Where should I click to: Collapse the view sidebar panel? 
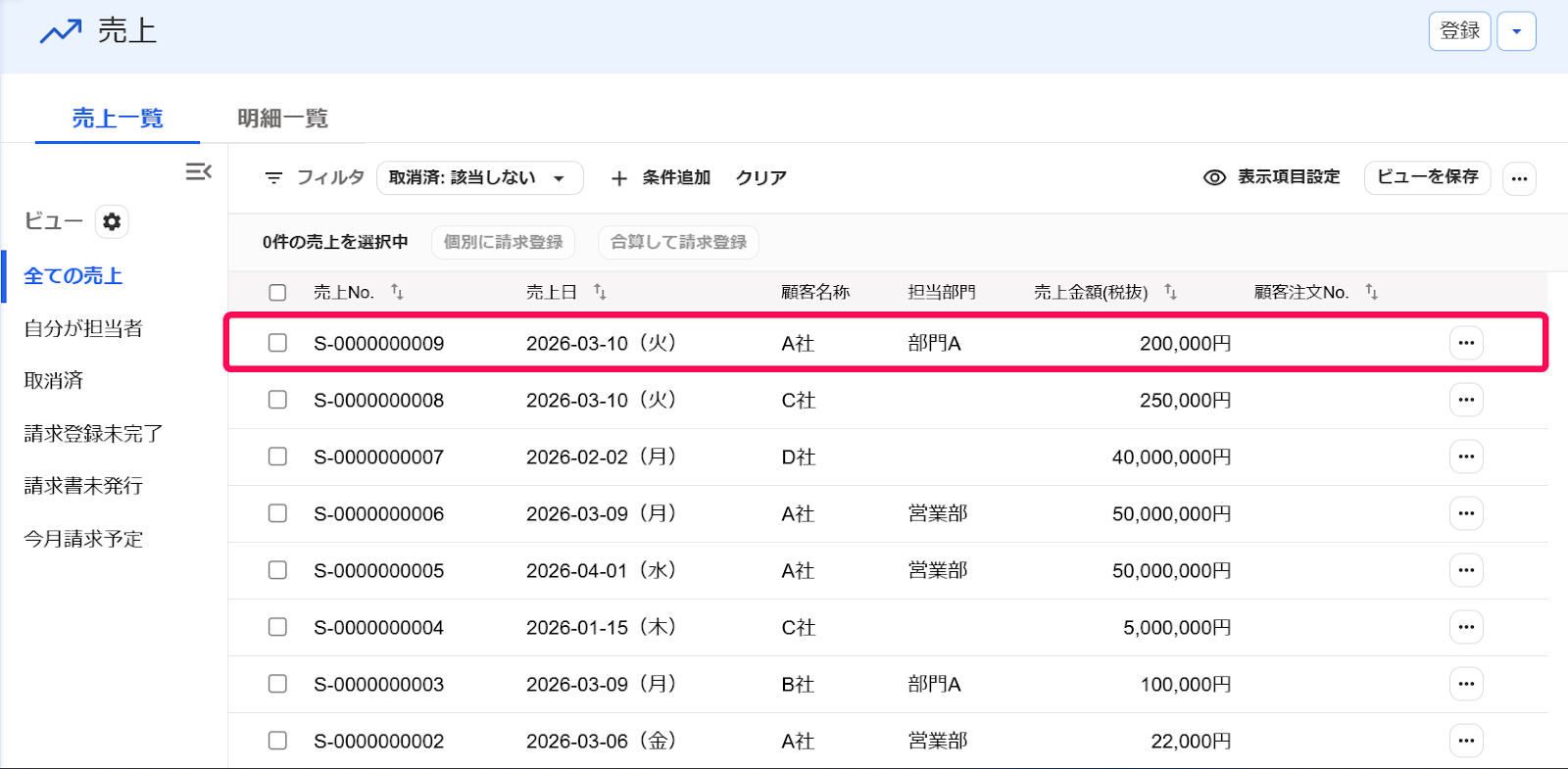click(199, 172)
